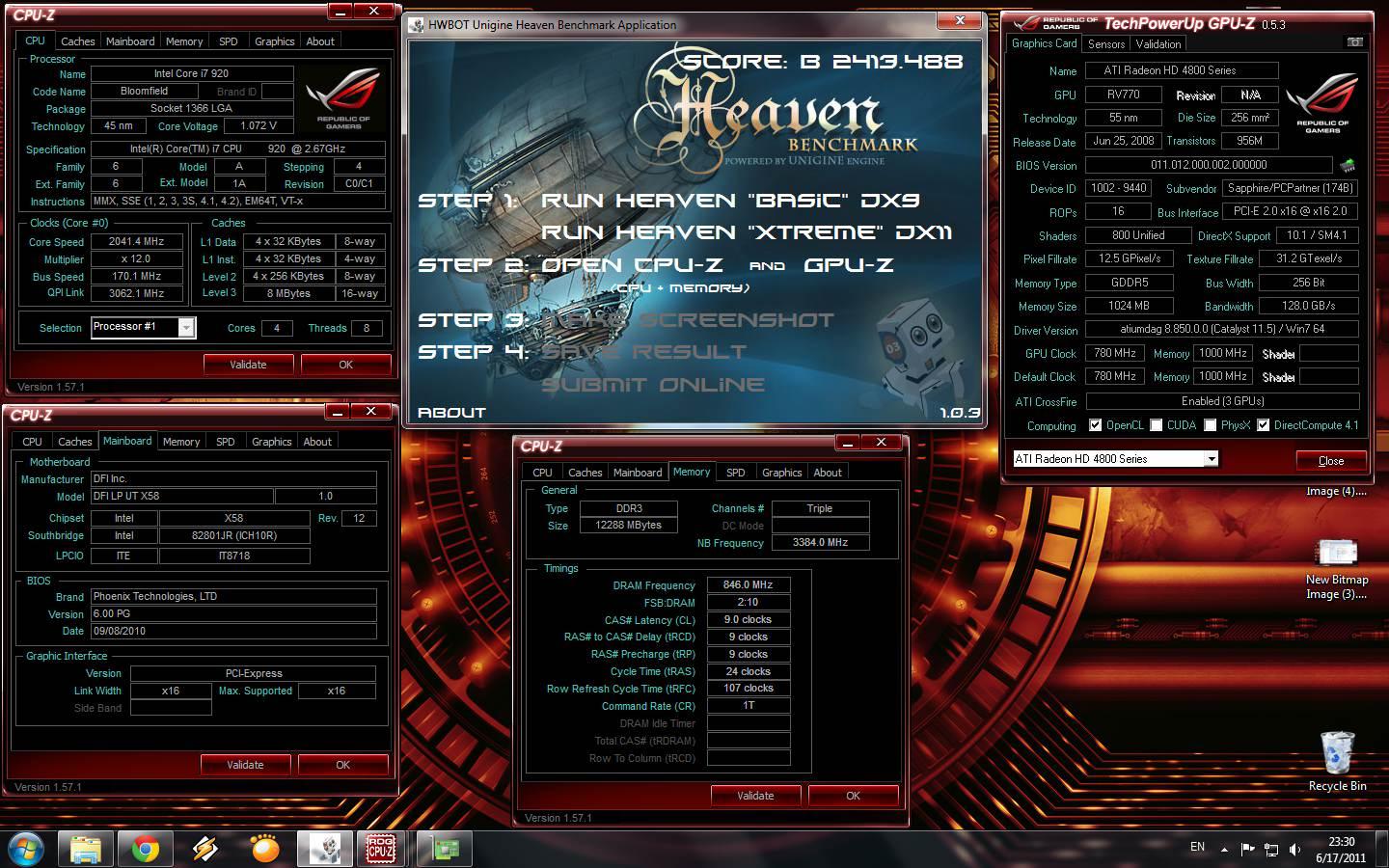Toggle the CUDA checkbox in GPU-Z
The image size is (1389, 868).
click(x=1156, y=425)
